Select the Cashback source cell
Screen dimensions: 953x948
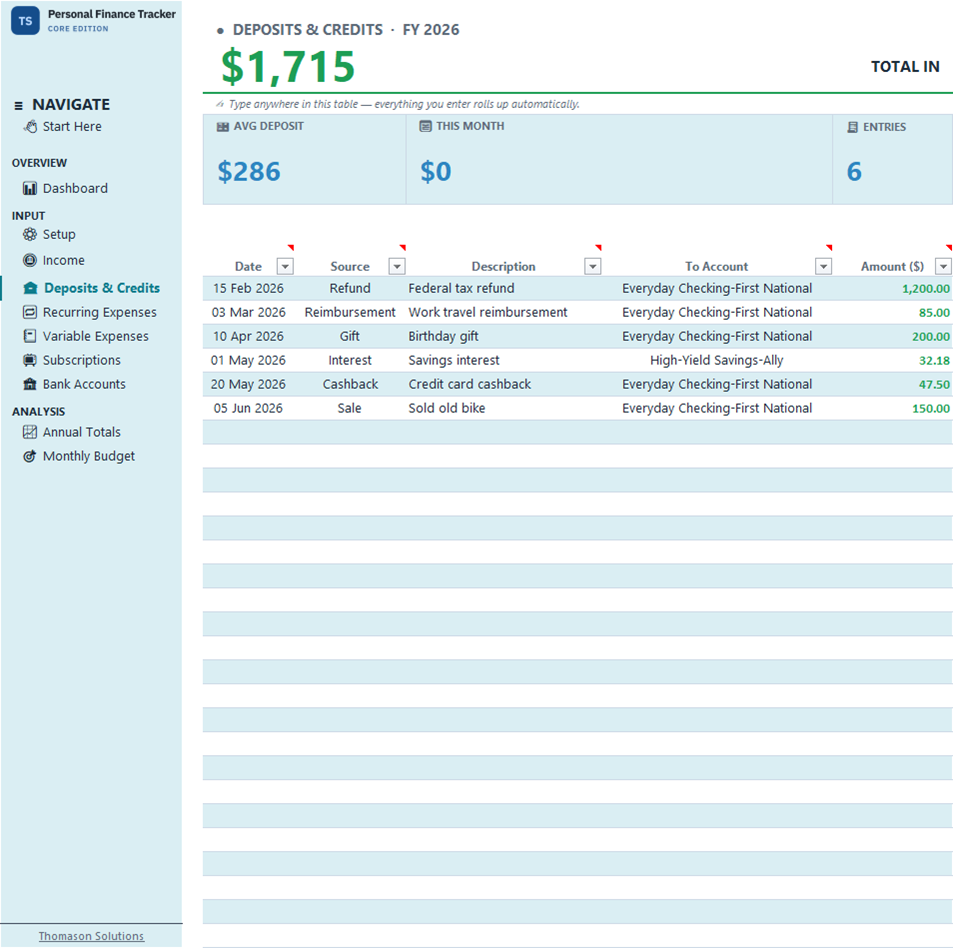(x=349, y=384)
